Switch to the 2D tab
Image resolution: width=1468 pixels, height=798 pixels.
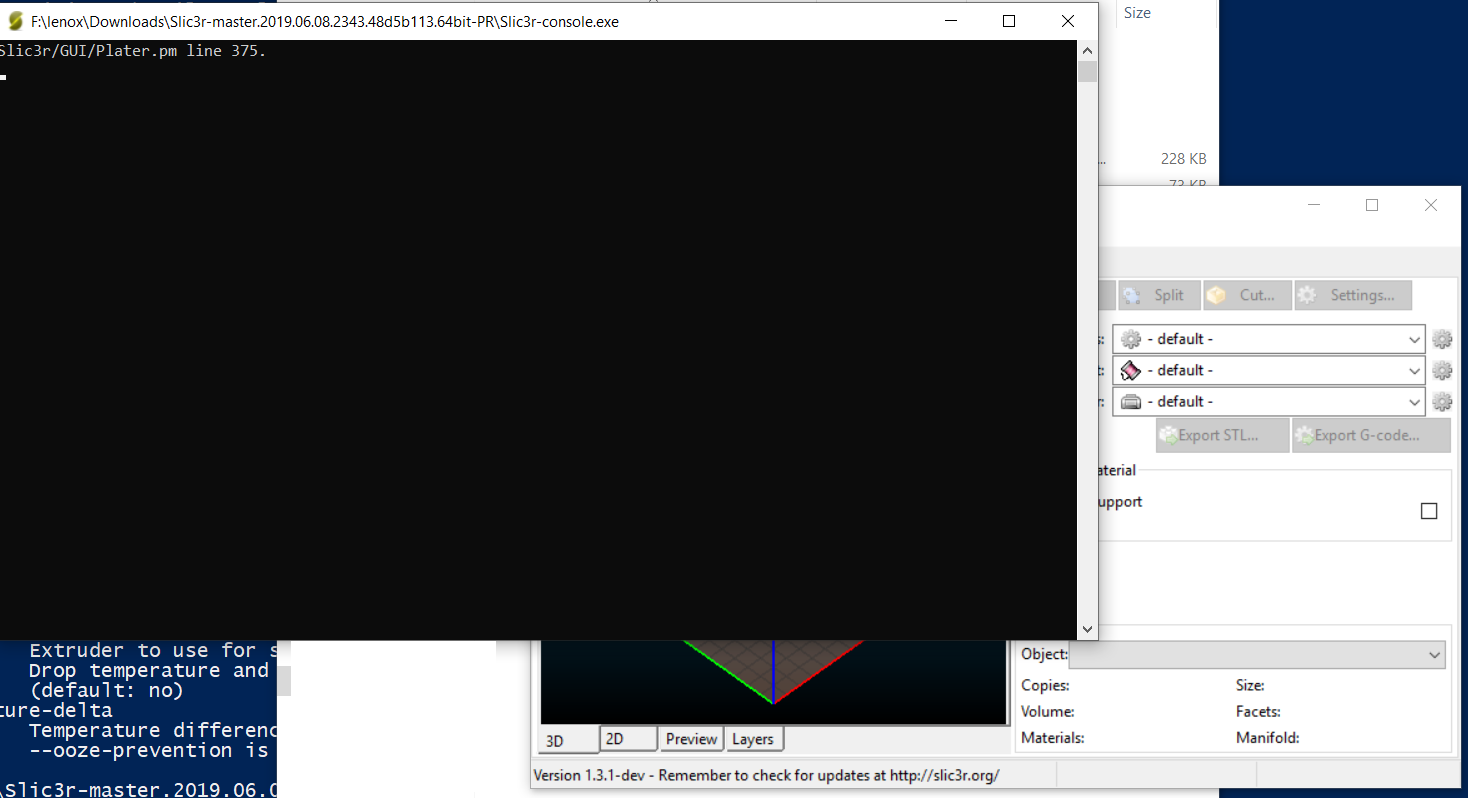(x=628, y=738)
